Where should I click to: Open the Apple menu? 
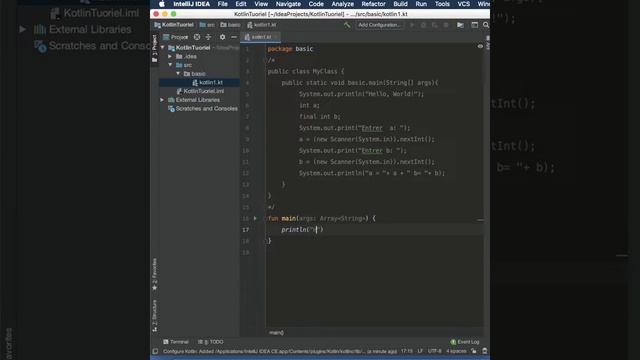click(x=162, y=4)
